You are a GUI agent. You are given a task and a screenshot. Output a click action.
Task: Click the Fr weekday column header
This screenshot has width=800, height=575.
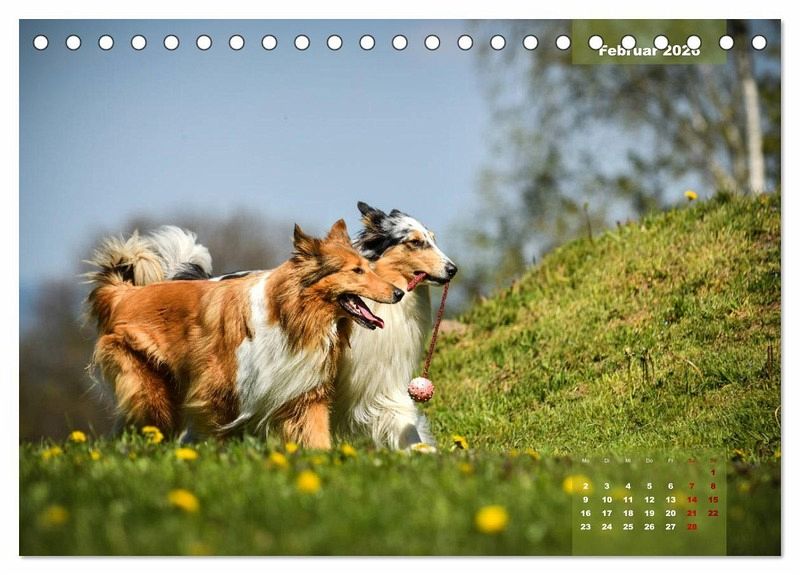670,461
